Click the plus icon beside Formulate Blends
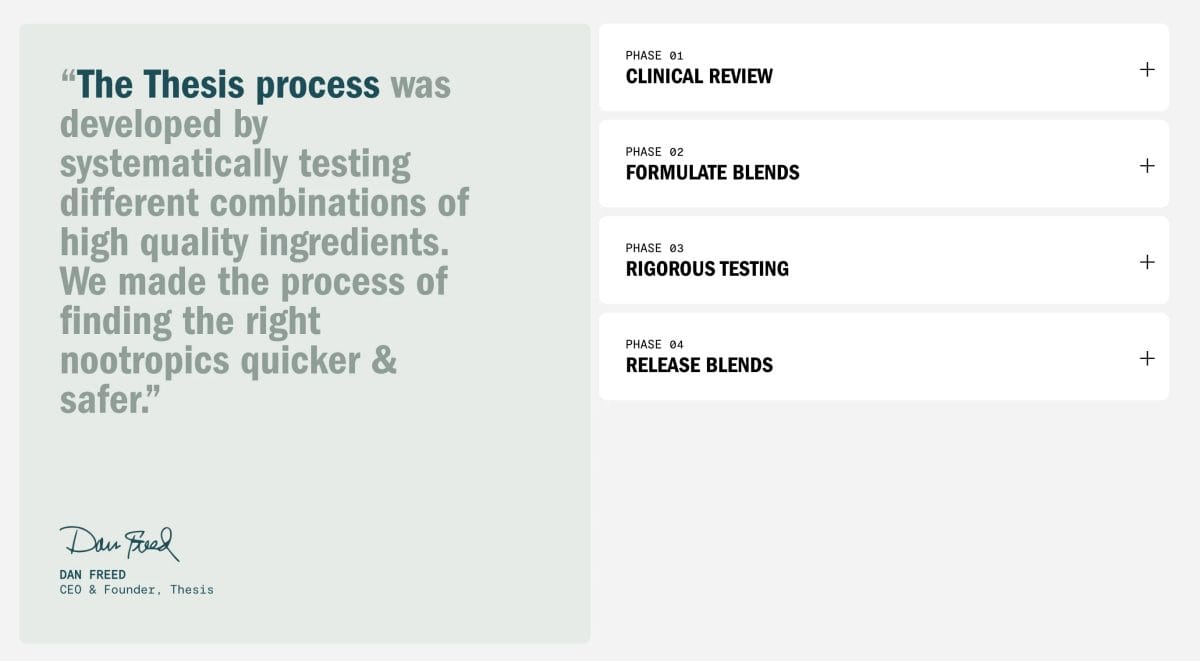 pos(1147,166)
